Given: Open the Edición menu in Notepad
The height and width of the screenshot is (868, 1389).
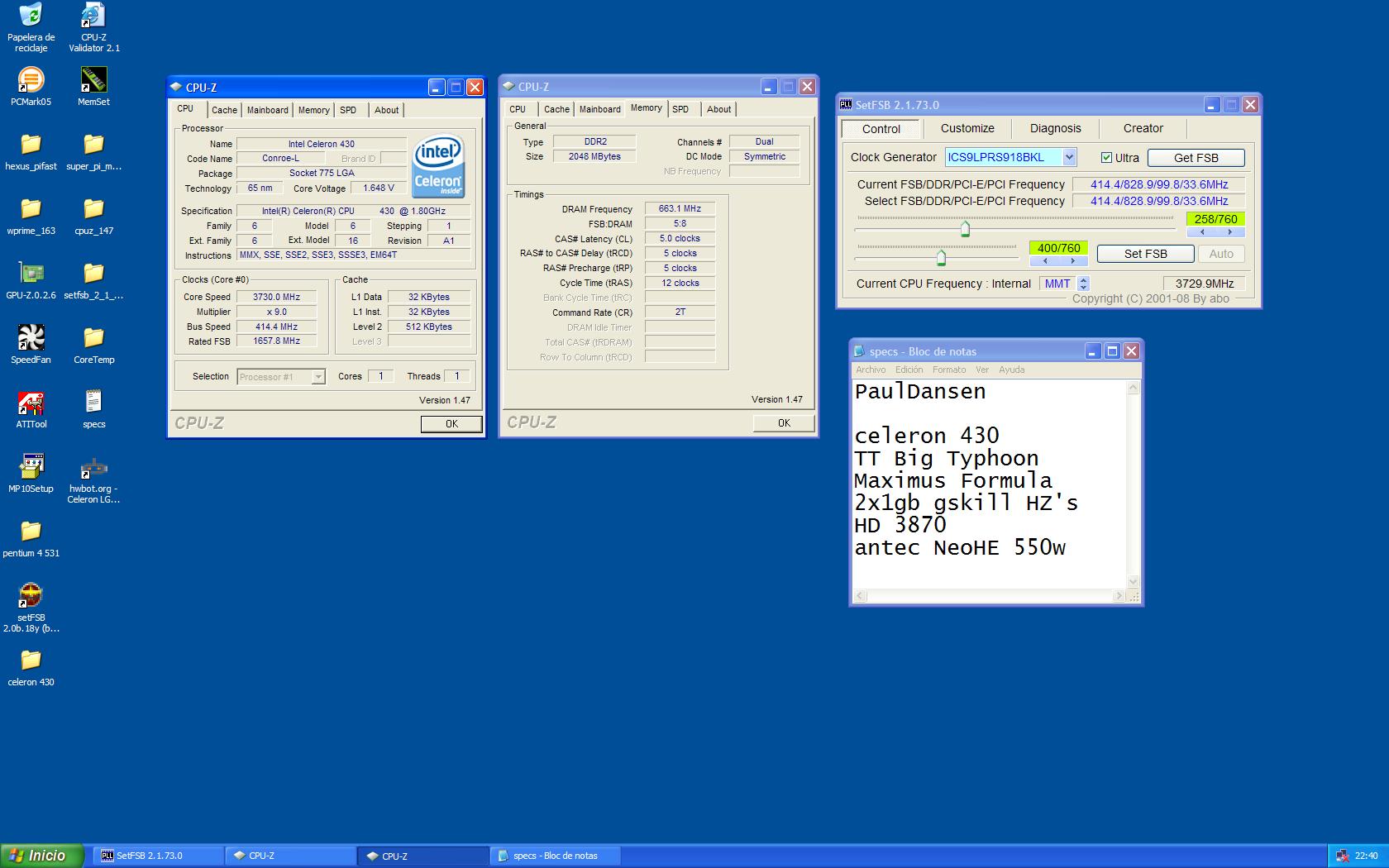Looking at the screenshot, I should point(909,370).
